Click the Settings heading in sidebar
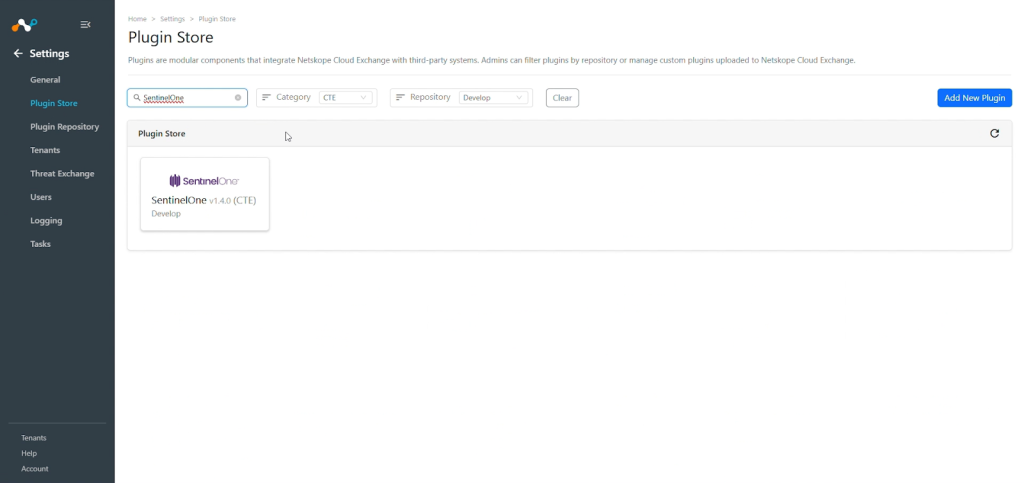The height and width of the screenshot is (483, 1024). pos(49,54)
